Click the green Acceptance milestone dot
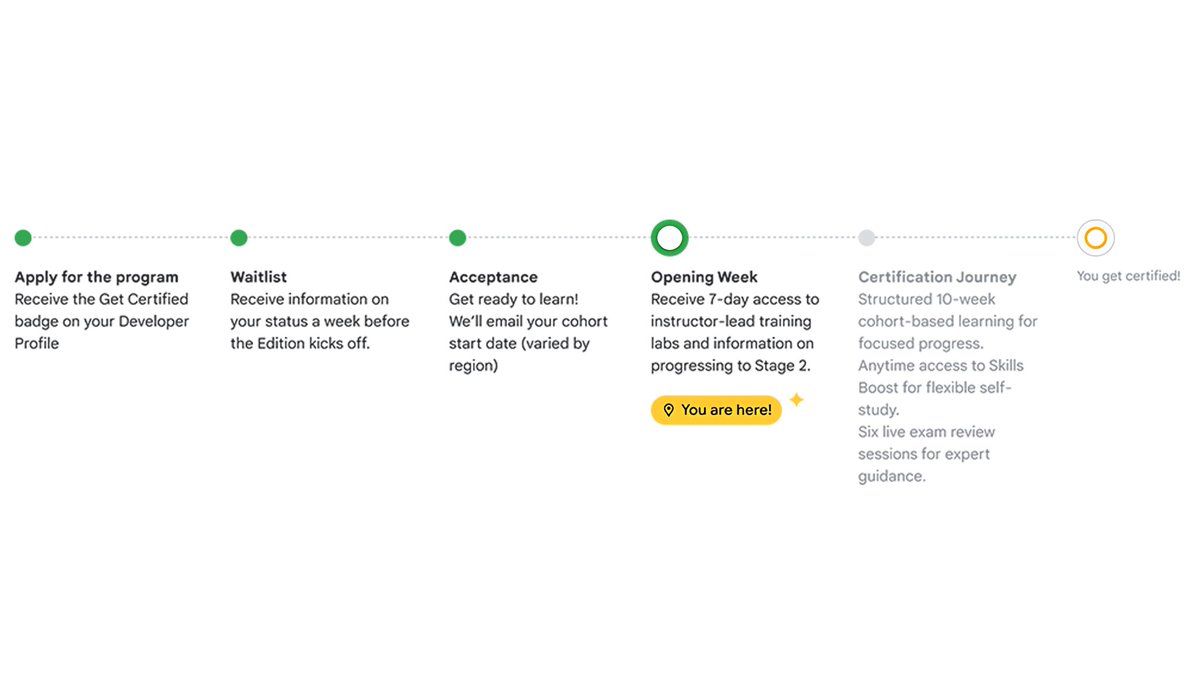 [x=457, y=238]
